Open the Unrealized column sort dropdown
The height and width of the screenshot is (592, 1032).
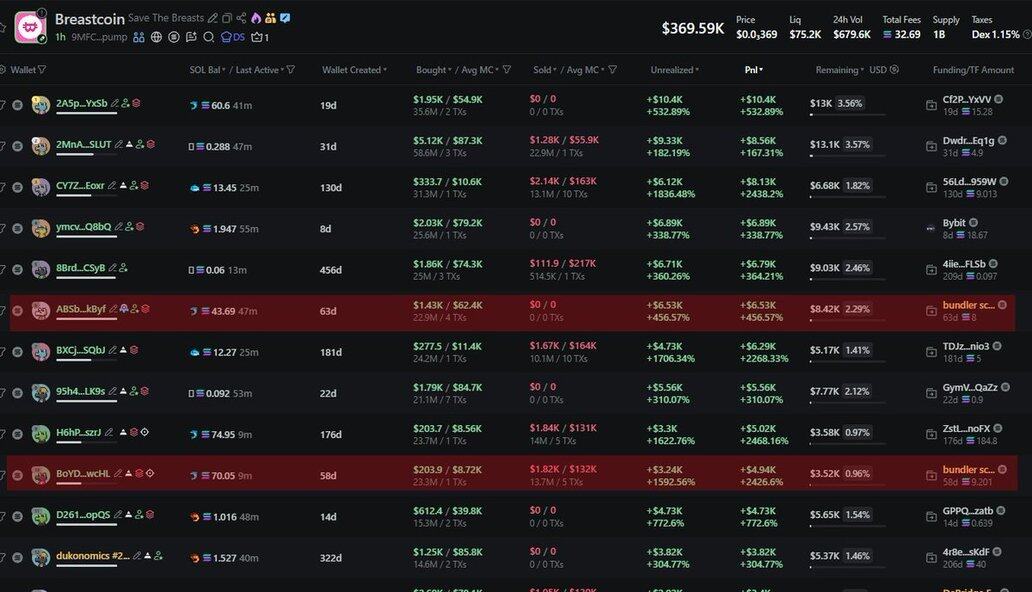click(674, 70)
